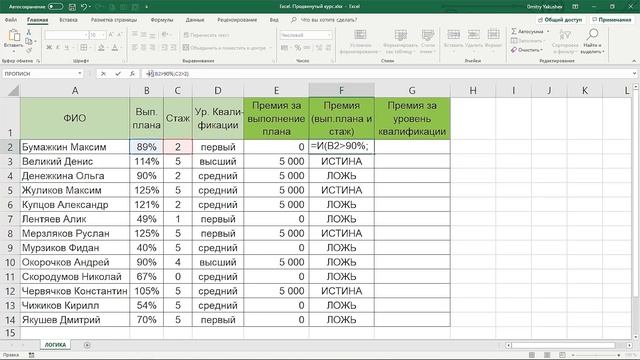Switch to the Формулы tab
This screenshot has height=360, width=640.
coord(162,20)
